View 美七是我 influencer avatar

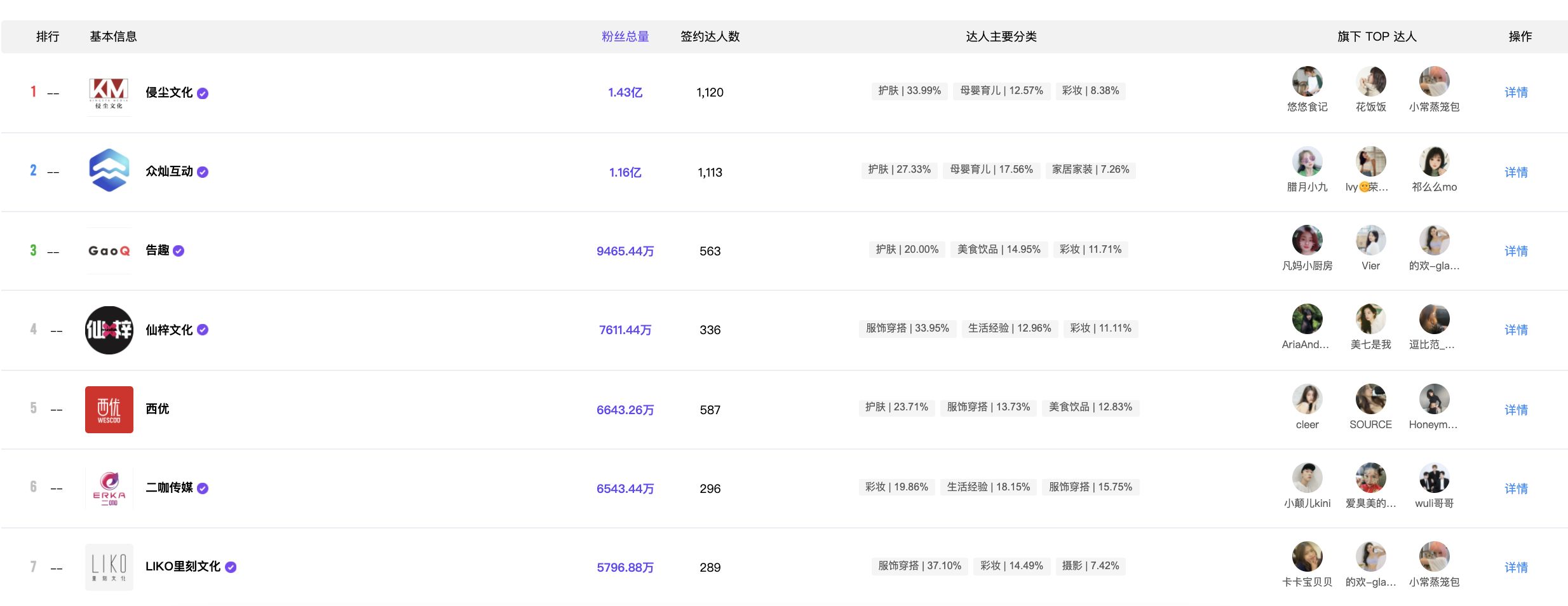click(x=1370, y=319)
